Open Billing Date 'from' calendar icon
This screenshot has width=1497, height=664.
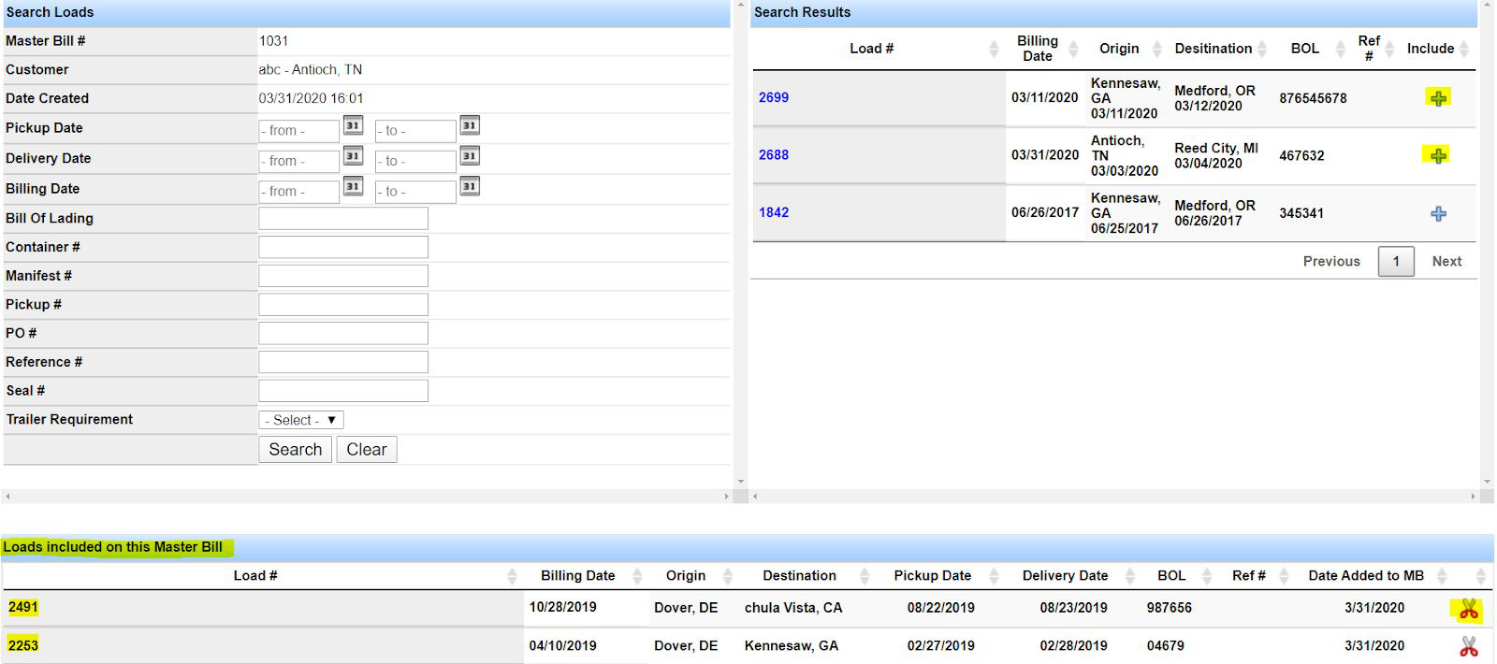[353, 186]
